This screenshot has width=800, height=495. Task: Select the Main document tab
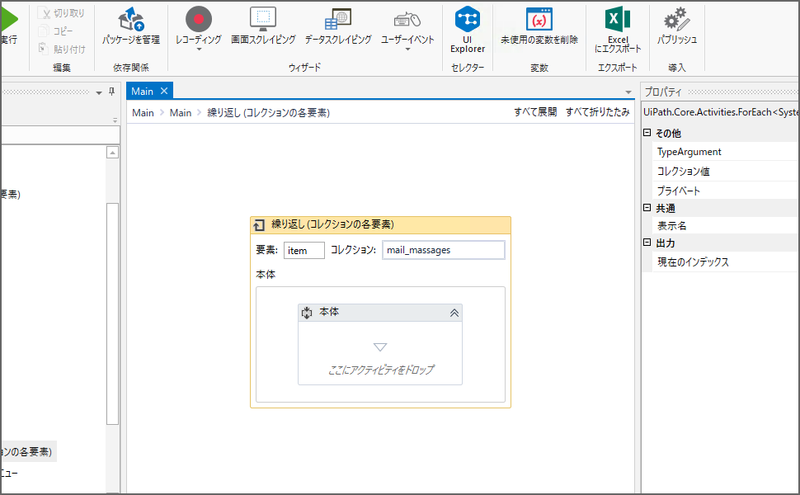coord(142,91)
